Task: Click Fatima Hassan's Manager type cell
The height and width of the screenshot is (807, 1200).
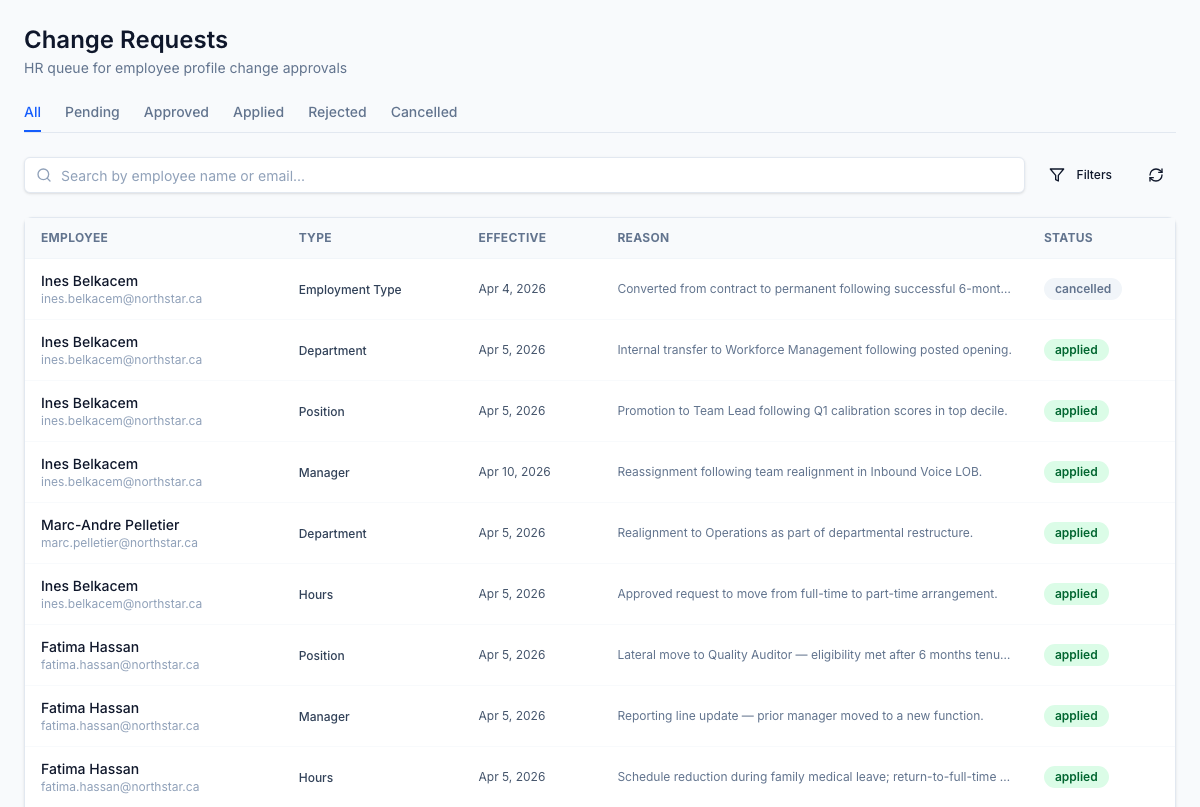Action: 324,717
